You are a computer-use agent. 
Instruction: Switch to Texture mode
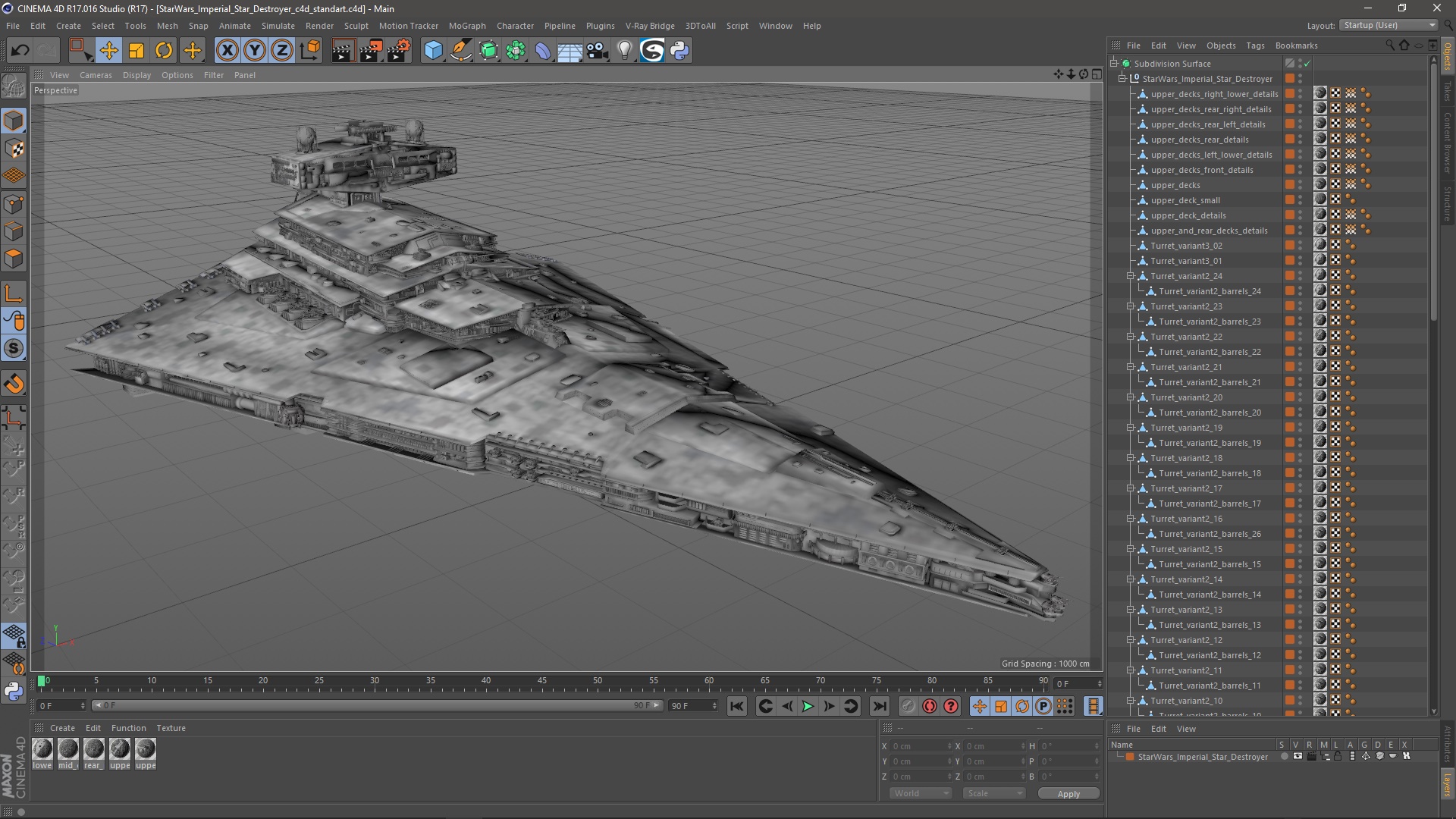pos(14,149)
